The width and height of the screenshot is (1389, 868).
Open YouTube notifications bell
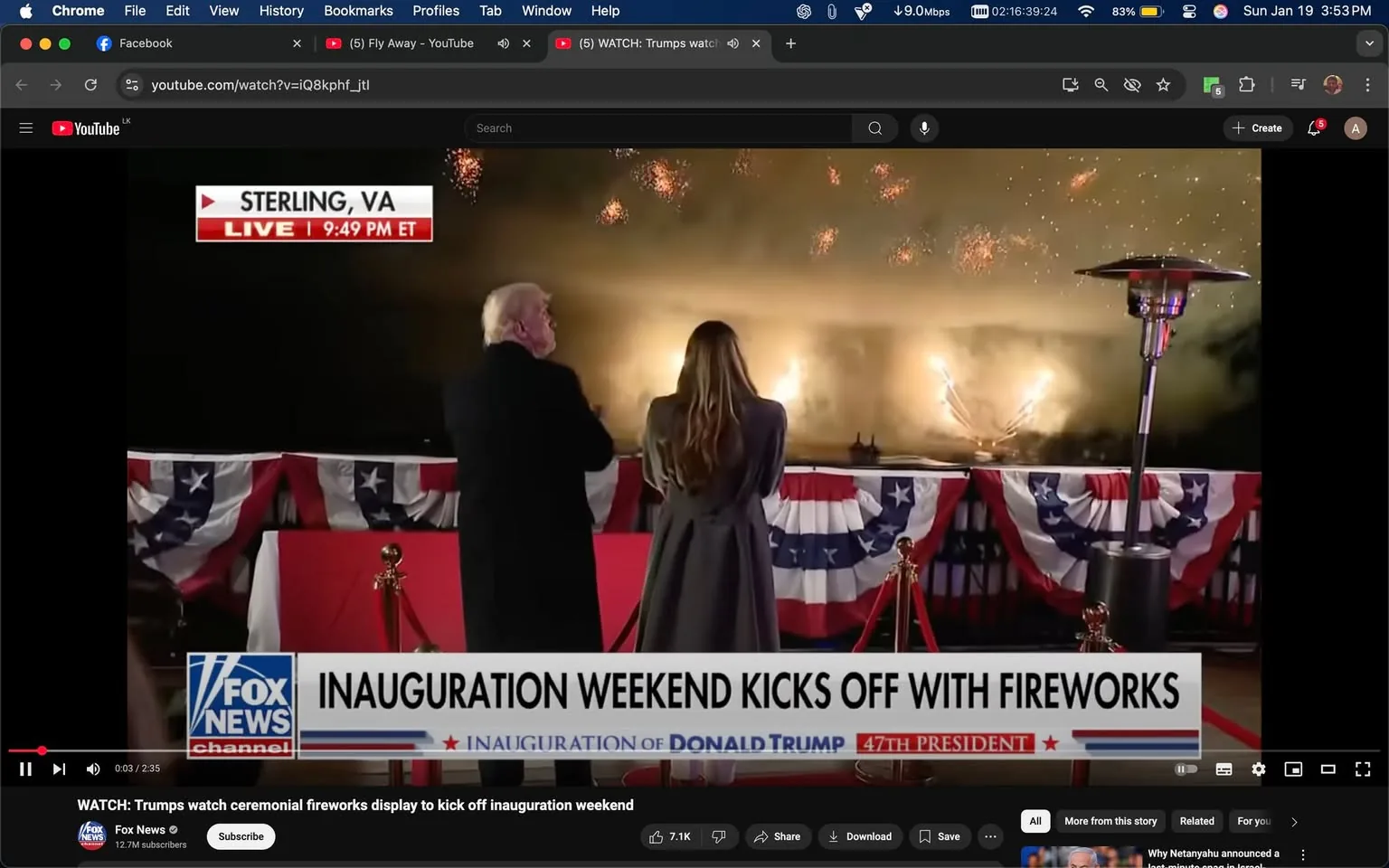(1313, 127)
